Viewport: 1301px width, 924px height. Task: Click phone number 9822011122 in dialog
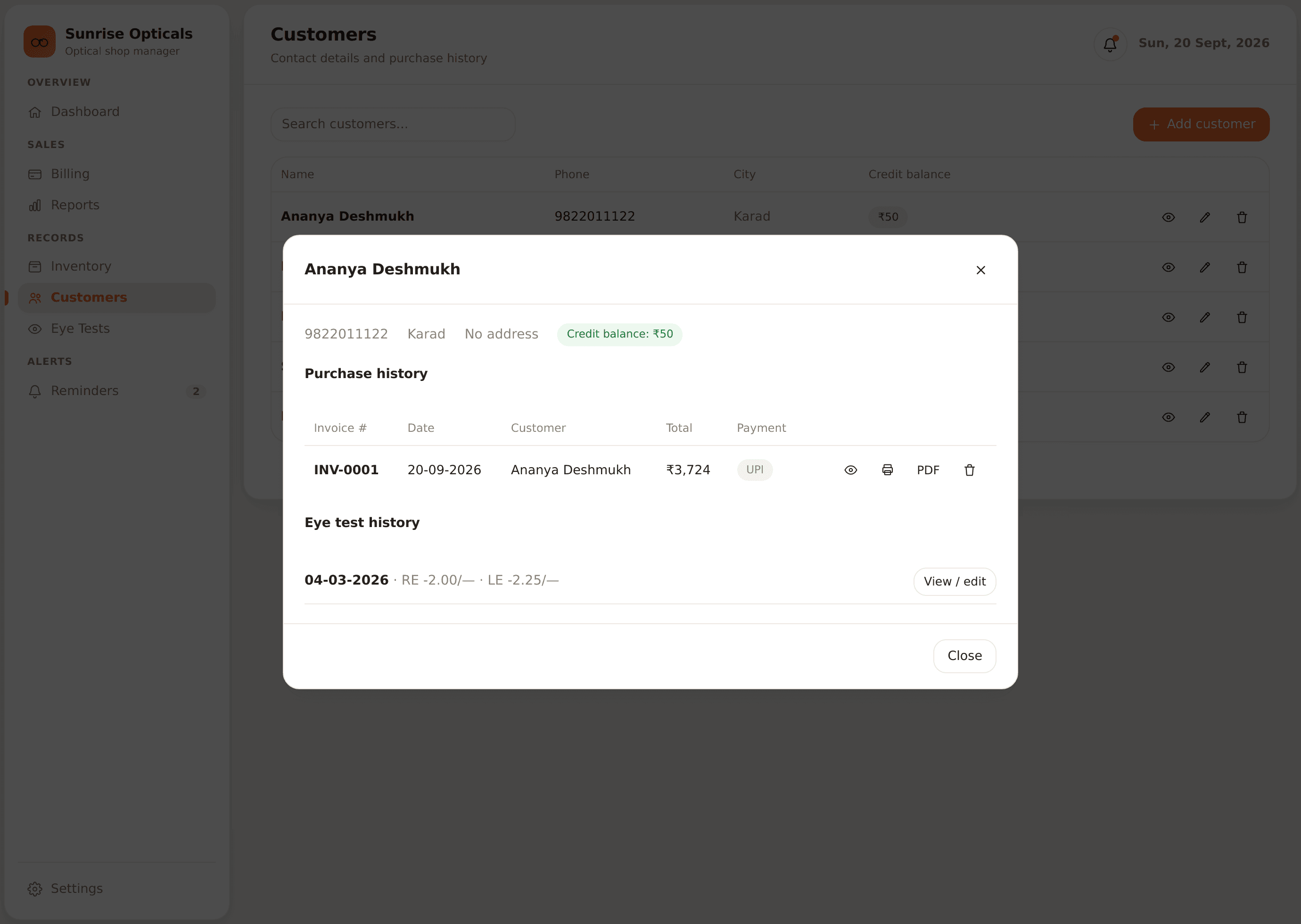[x=346, y=334]
